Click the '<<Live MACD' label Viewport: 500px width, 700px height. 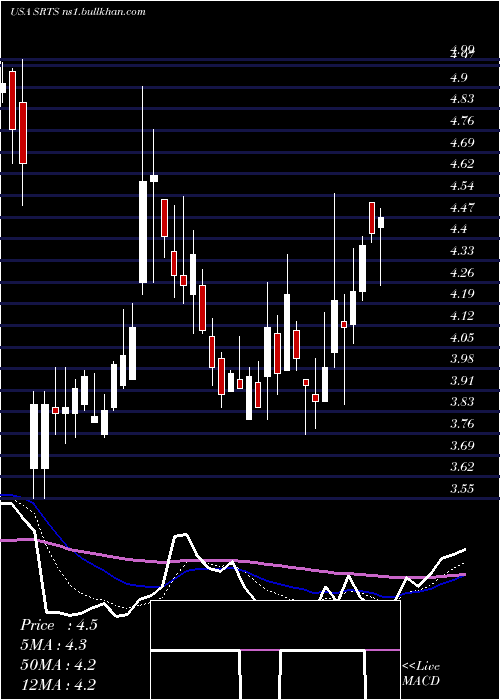pyautogui.click(x=421, y=673)
